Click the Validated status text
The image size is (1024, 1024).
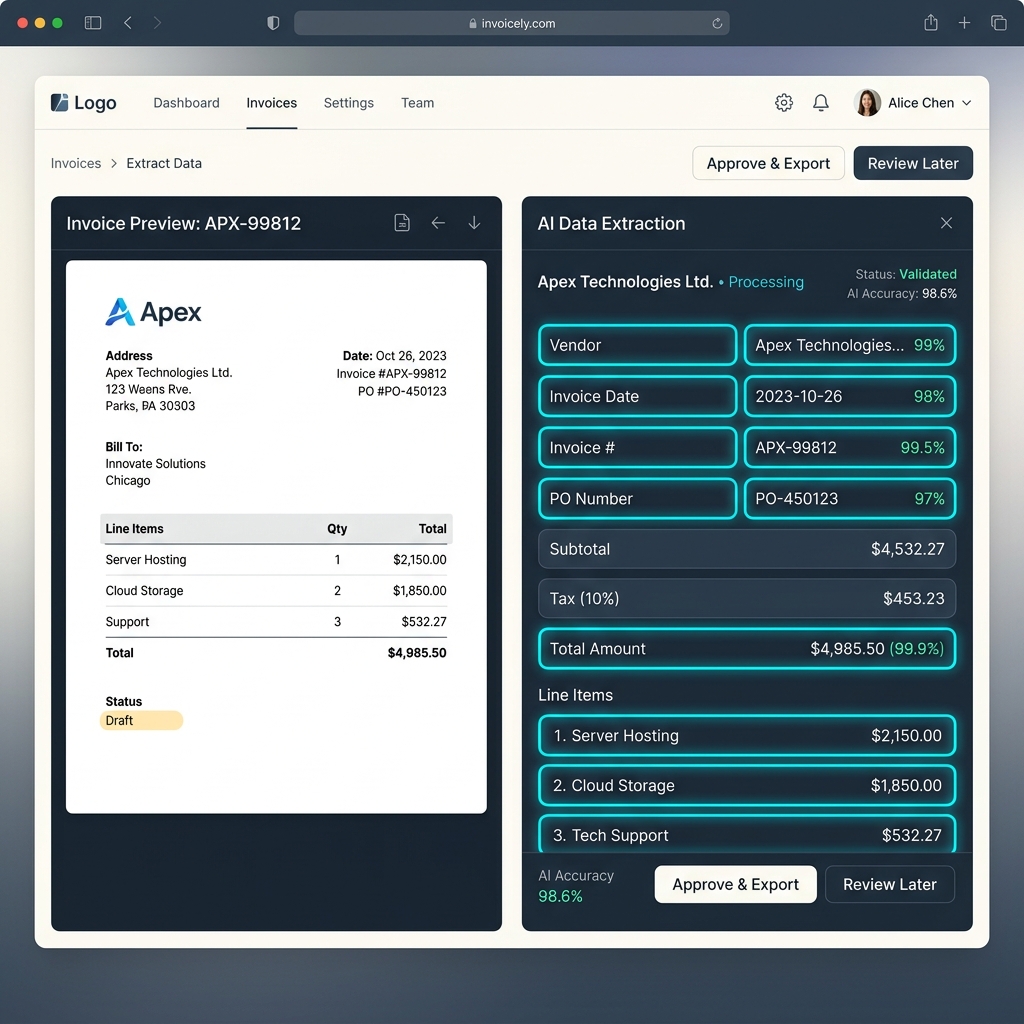pos(927,274)
